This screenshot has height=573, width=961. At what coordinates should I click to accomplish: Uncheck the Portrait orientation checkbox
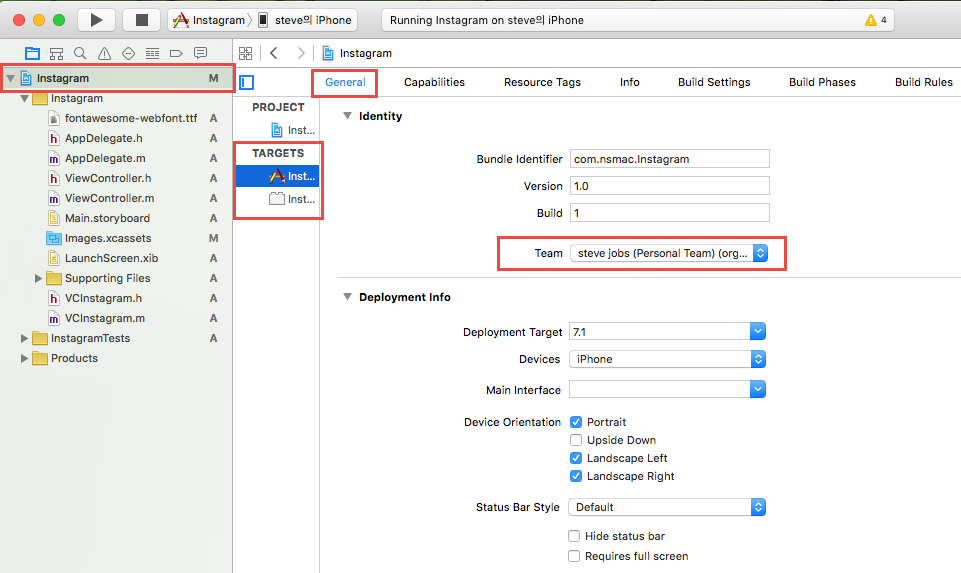tap(576, 422)
